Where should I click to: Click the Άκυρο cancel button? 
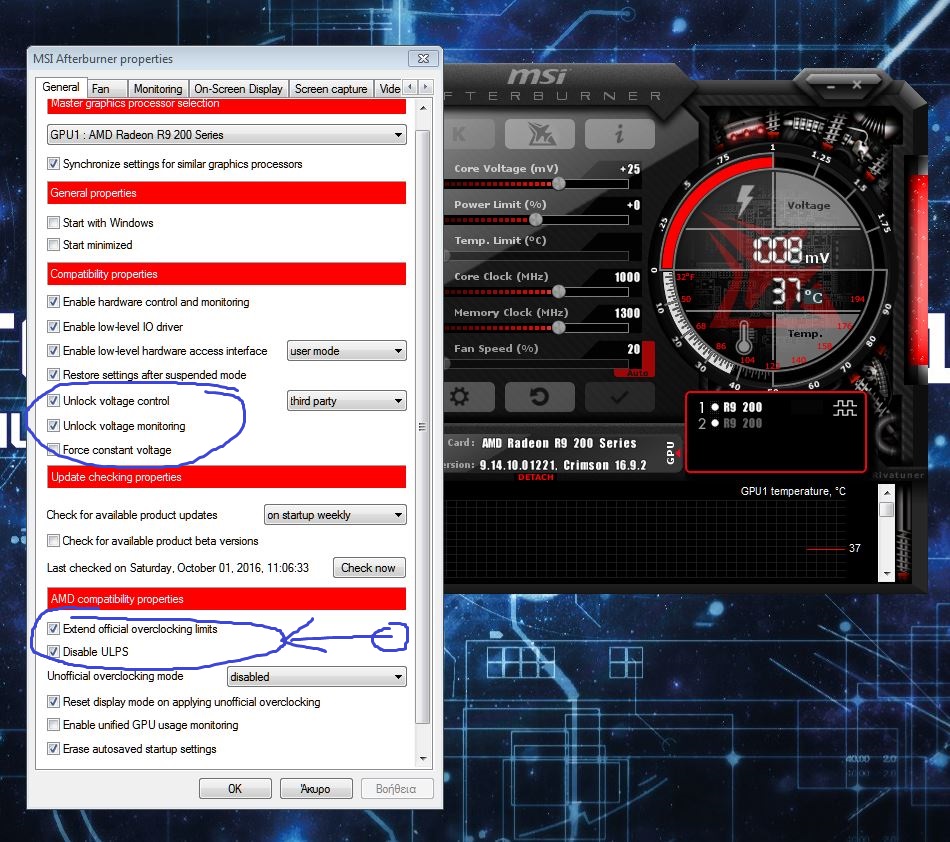316,789
